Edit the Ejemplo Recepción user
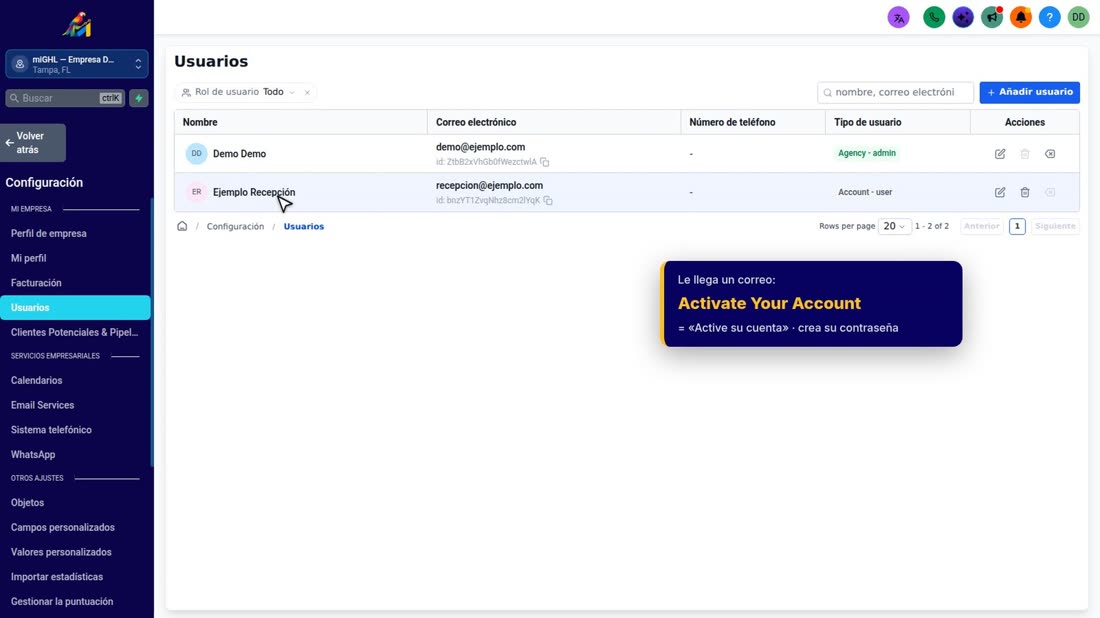This screenshot has height=618, width=1100. (x=1000, y=192)
